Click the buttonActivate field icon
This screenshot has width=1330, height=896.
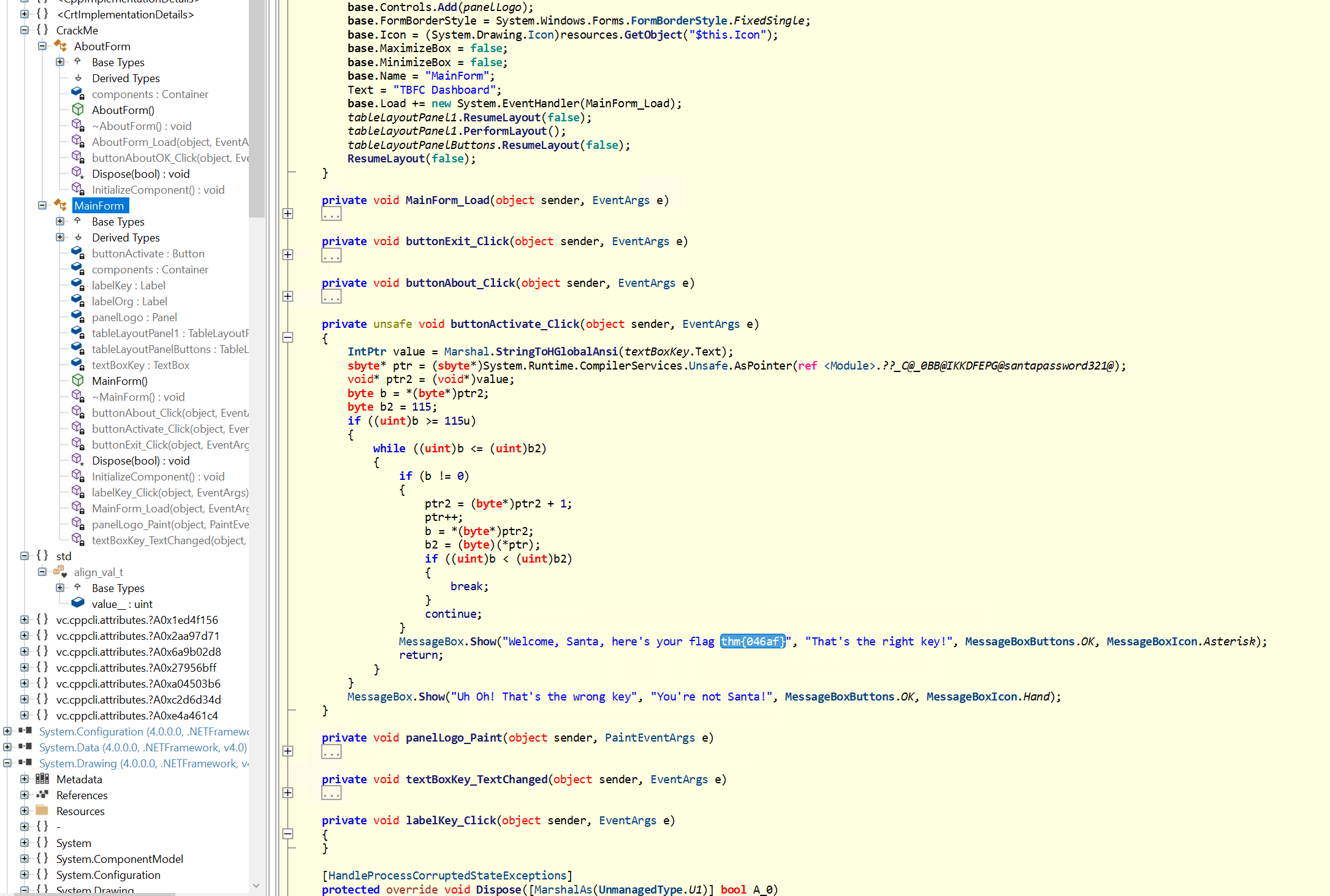tap(78, 253)
